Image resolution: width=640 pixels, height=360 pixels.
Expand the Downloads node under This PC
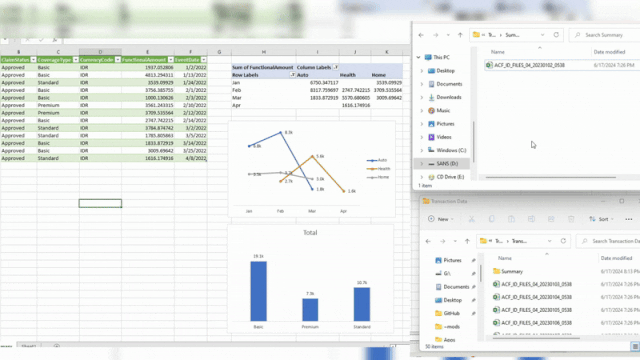click(x=422, y=98)
